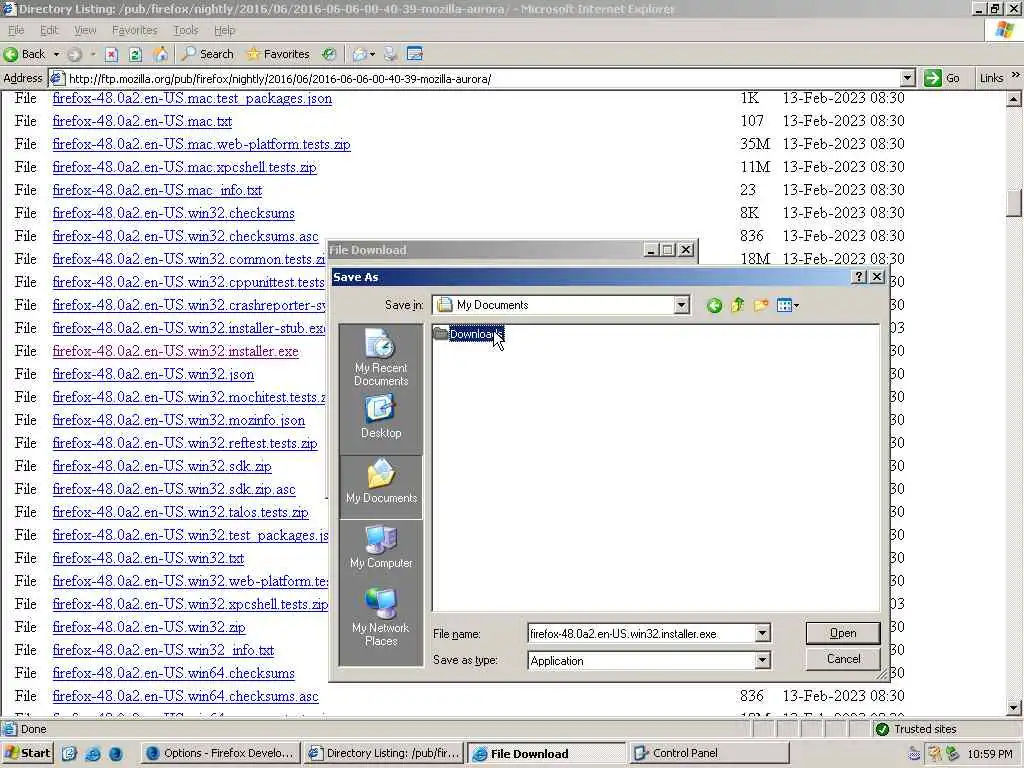Click the Up One Level icon in Save As
This screenshot has width=1024, height=768.
737,305
